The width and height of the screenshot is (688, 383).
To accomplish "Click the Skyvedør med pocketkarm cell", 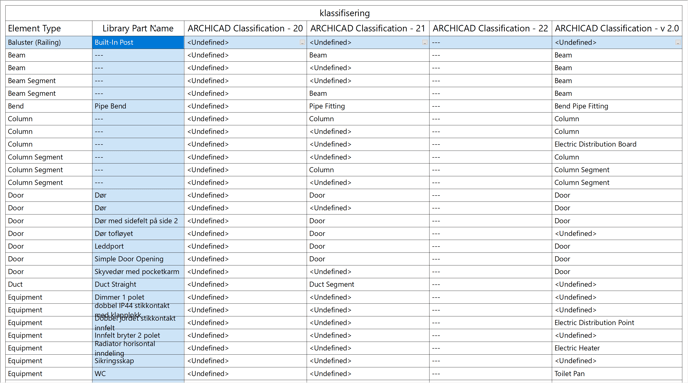I will click(138, 272).
